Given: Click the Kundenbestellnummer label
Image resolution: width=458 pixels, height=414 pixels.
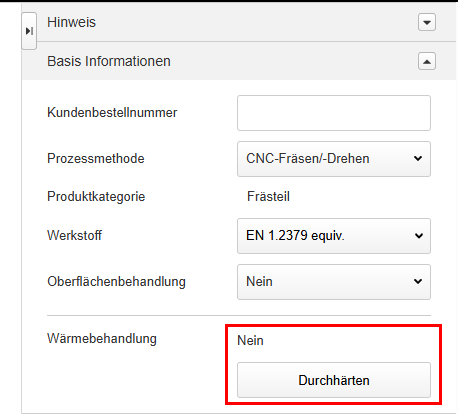Looking at the screenshot, I should (x=112, y=113).
